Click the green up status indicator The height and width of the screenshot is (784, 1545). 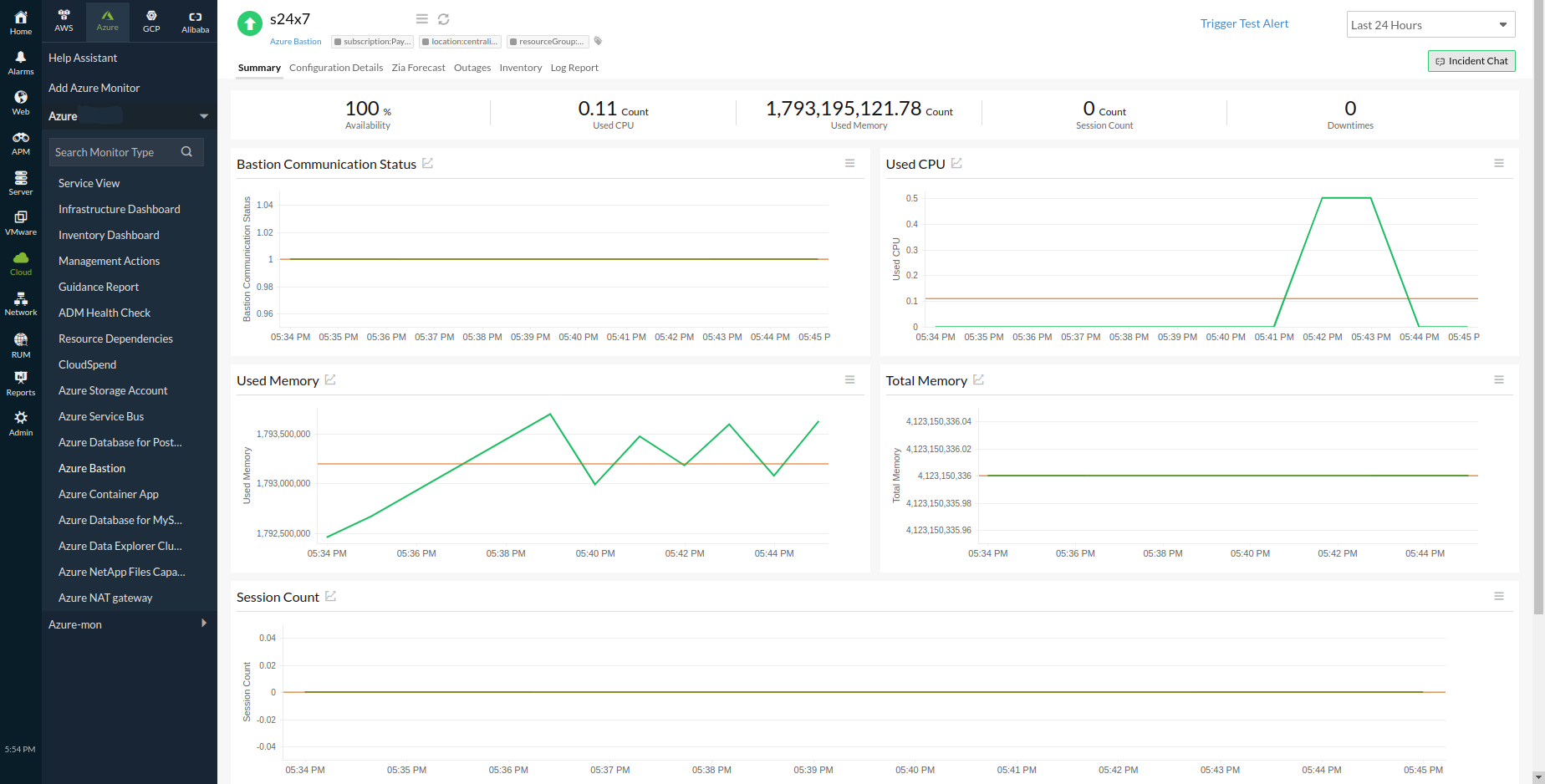pyautogui.click(x=250, y=23)
